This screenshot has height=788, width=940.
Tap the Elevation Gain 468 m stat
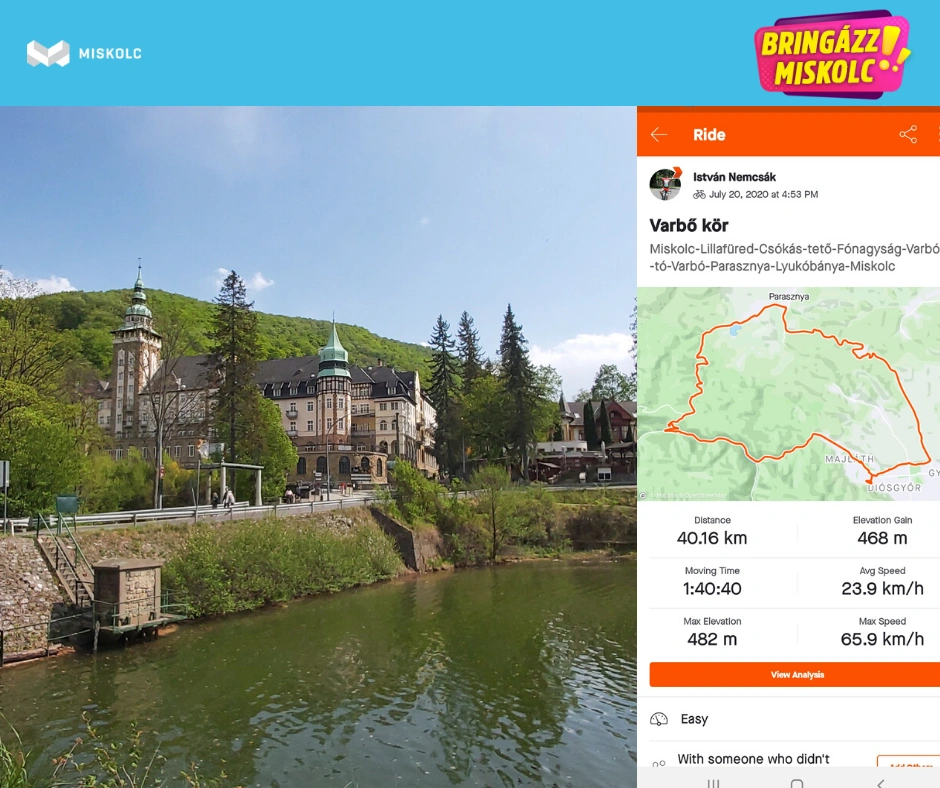point(882,531)
